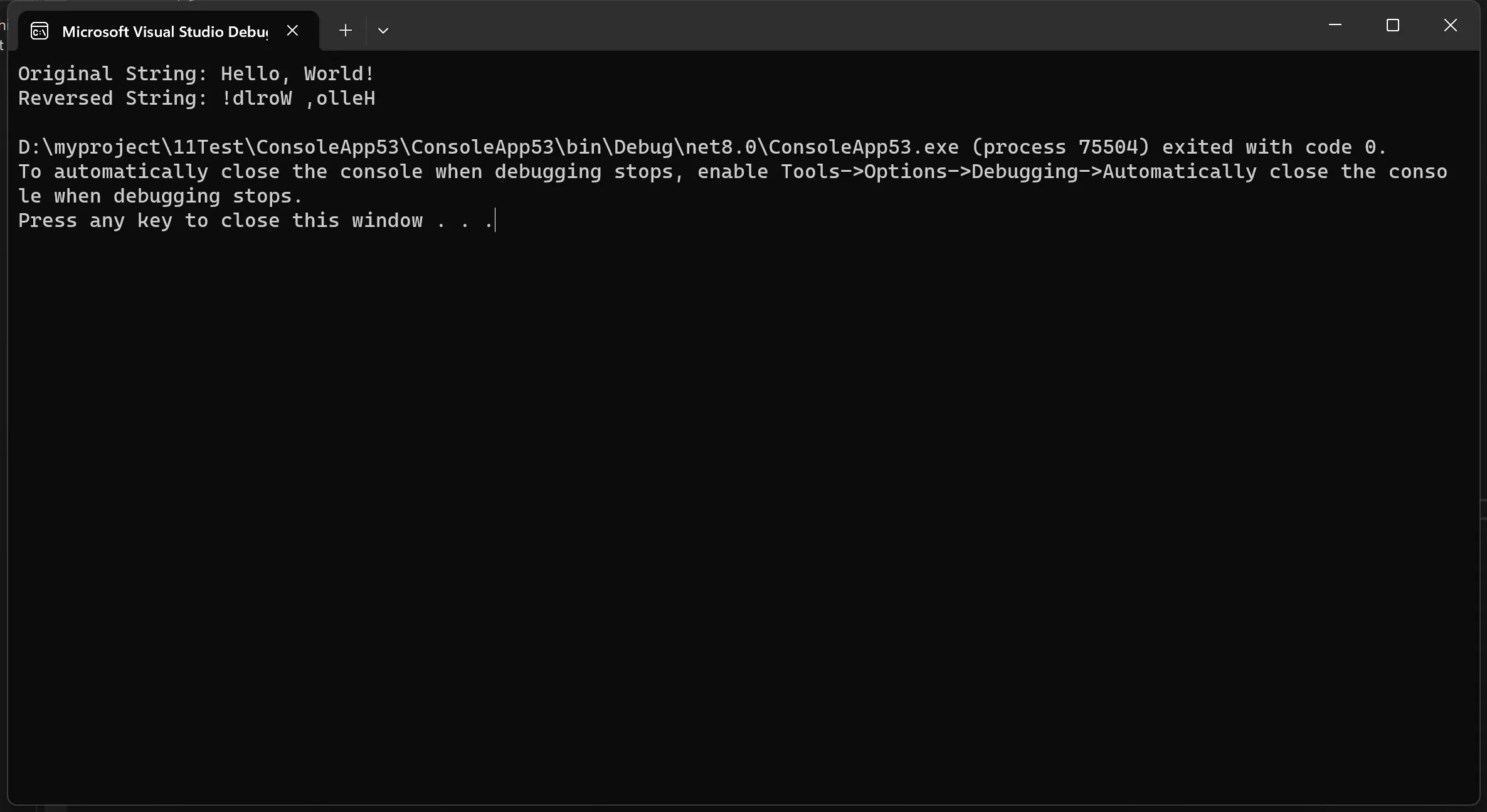Viewport: 1487px width, 812px height.
Task: Maximize the terminal window
Action: pos(1392,25)
